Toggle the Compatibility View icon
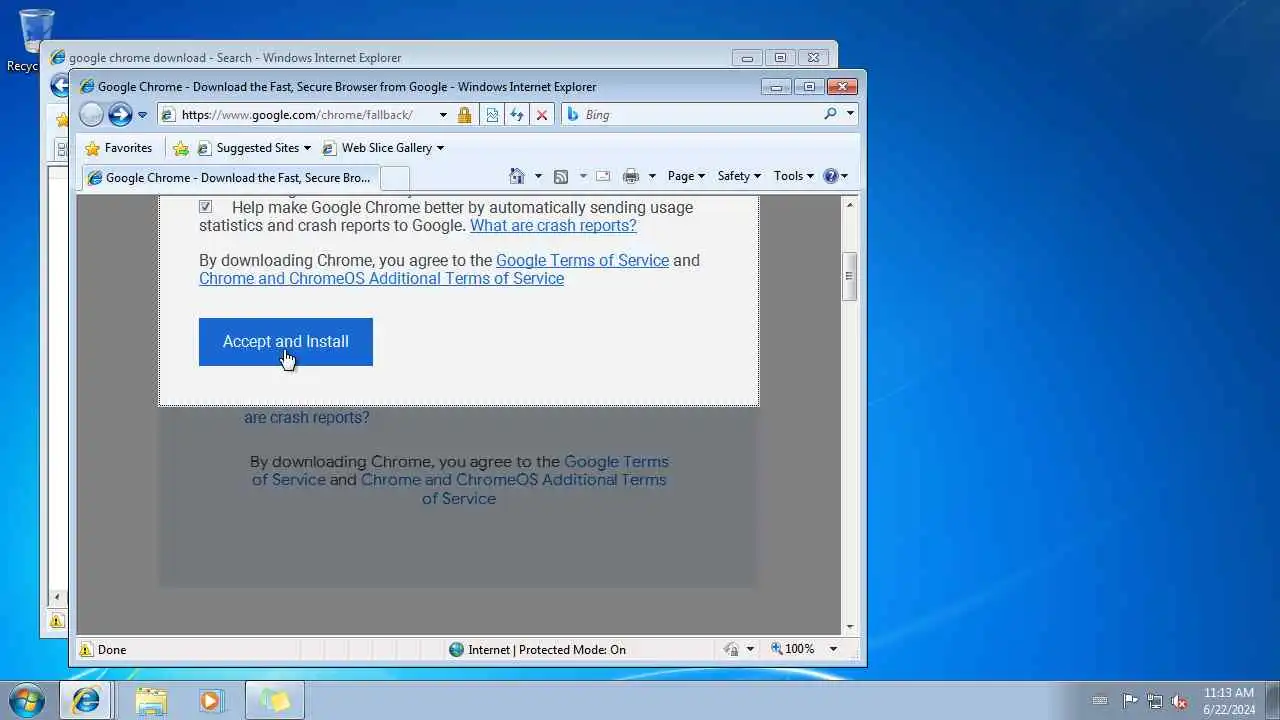1280x720 pixels. click(x=492, y=115)
